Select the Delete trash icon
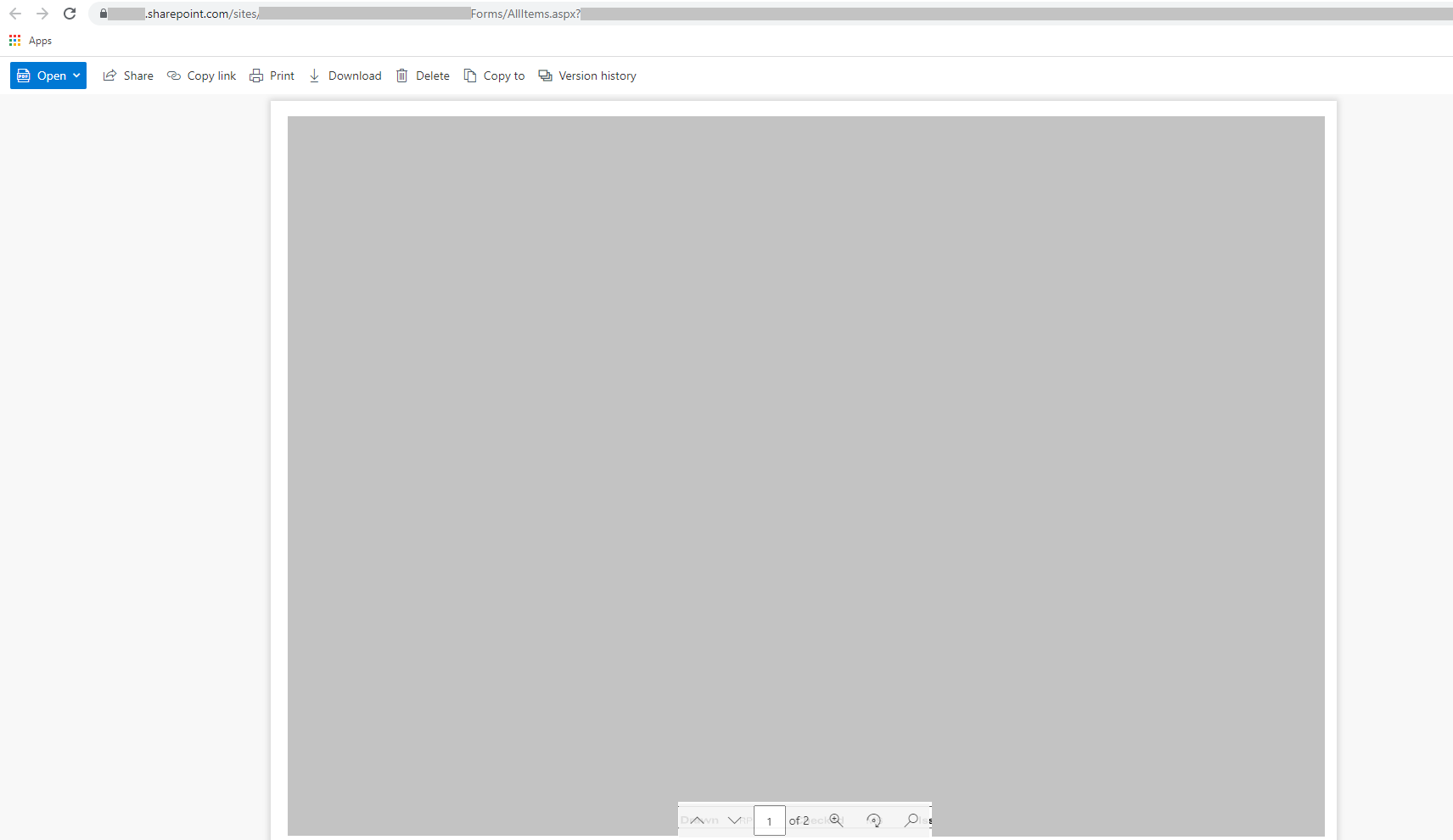This screenshot has width=1453, height=840. 401,76
